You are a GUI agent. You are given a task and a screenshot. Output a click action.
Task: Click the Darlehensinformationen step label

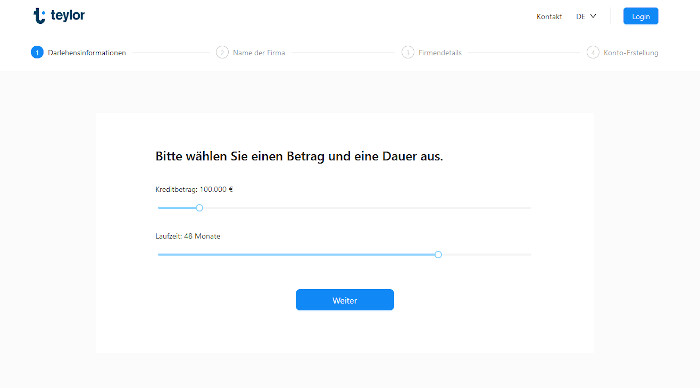pos(87,53)
